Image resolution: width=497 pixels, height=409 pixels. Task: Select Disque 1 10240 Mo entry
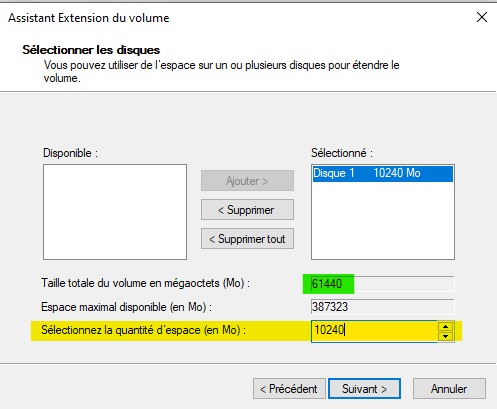383,173
